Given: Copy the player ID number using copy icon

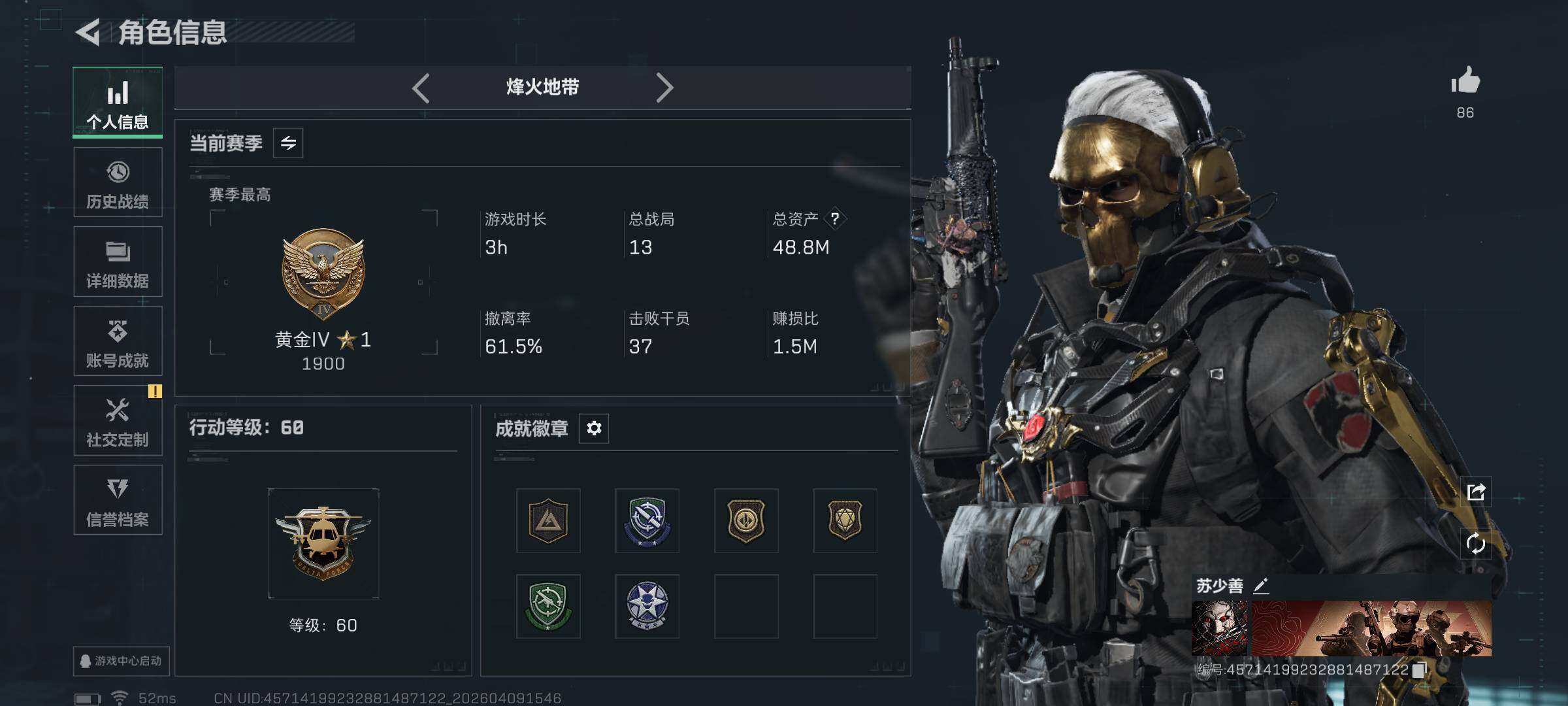Looking at the screenshot, I should (1419, 670).
